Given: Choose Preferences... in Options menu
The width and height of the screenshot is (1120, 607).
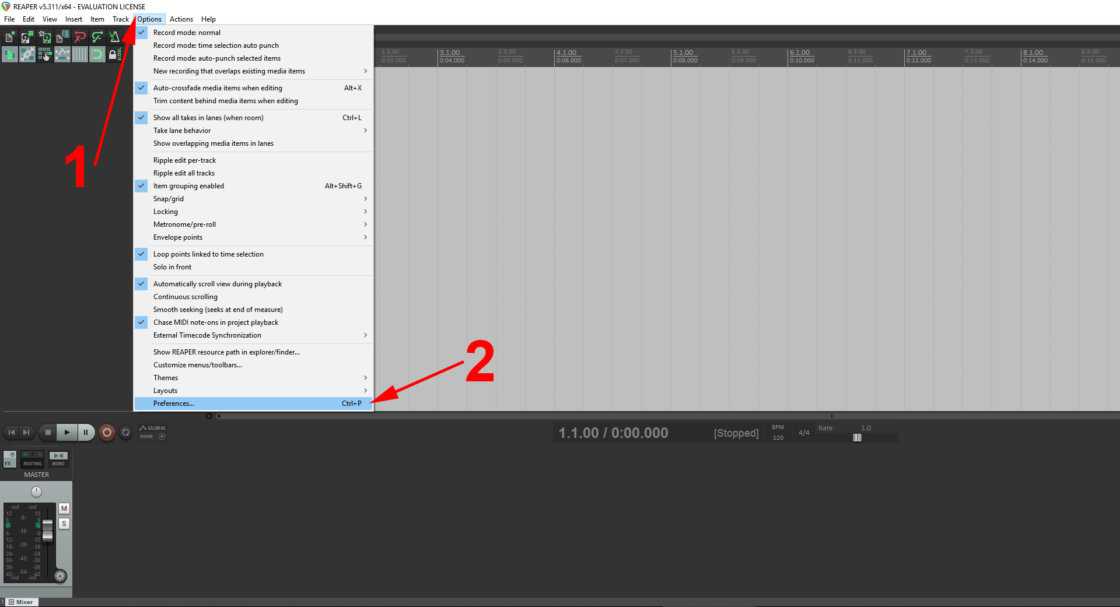Looking at the screenshot, I should point(253,403).
